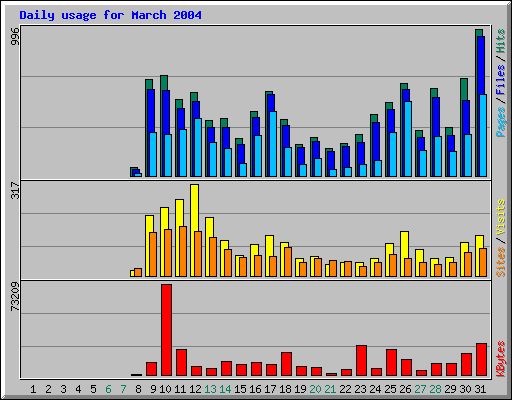Screen dimensions: 512x400
Task: Click weekend day 13 label
Action: (x=210, y=389)
